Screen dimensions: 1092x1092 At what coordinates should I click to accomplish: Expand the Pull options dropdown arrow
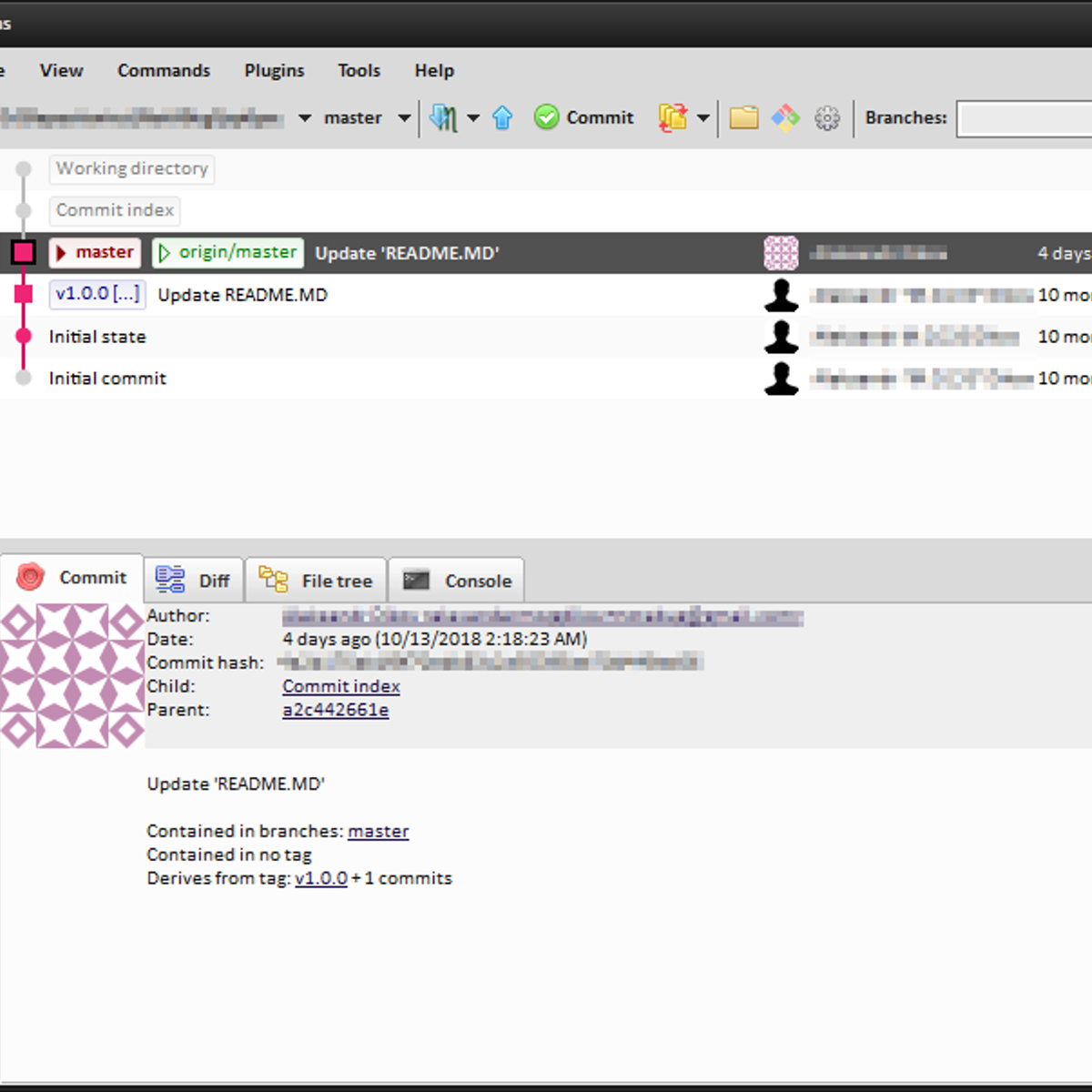coord(473,118)
